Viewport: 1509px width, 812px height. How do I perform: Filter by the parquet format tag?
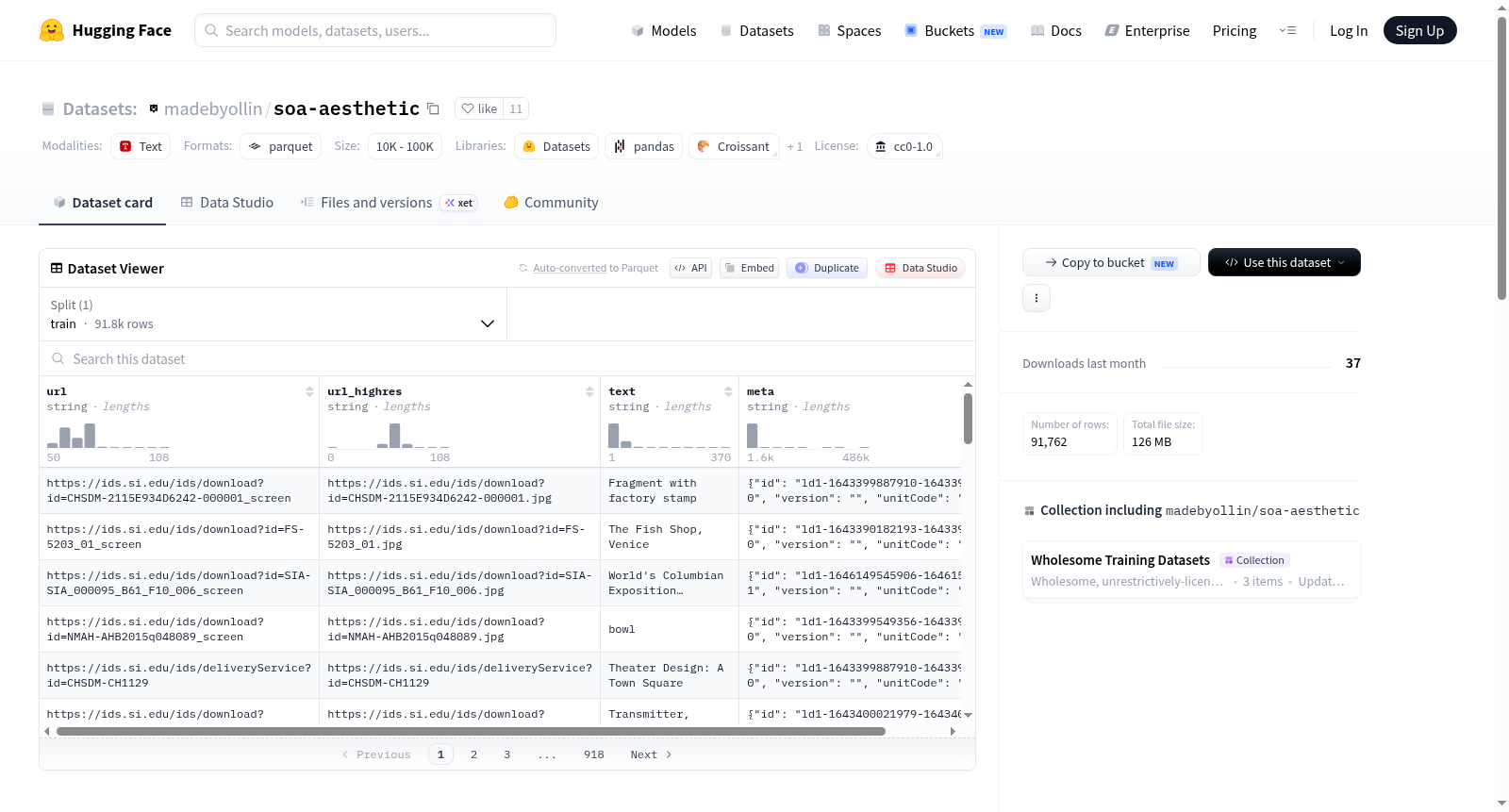click(x=281, y=146)
